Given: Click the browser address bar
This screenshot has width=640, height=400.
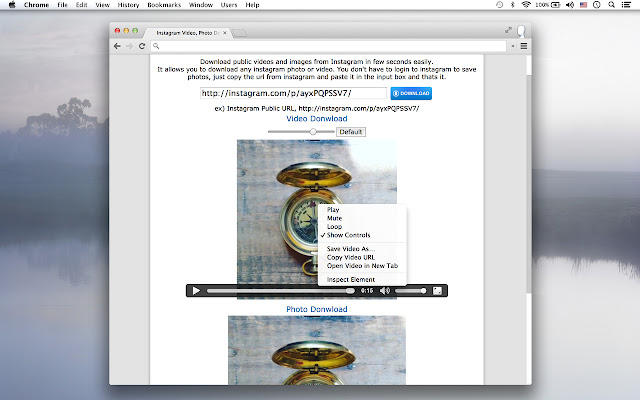Looking at the screenshot, I should [329, 46].
